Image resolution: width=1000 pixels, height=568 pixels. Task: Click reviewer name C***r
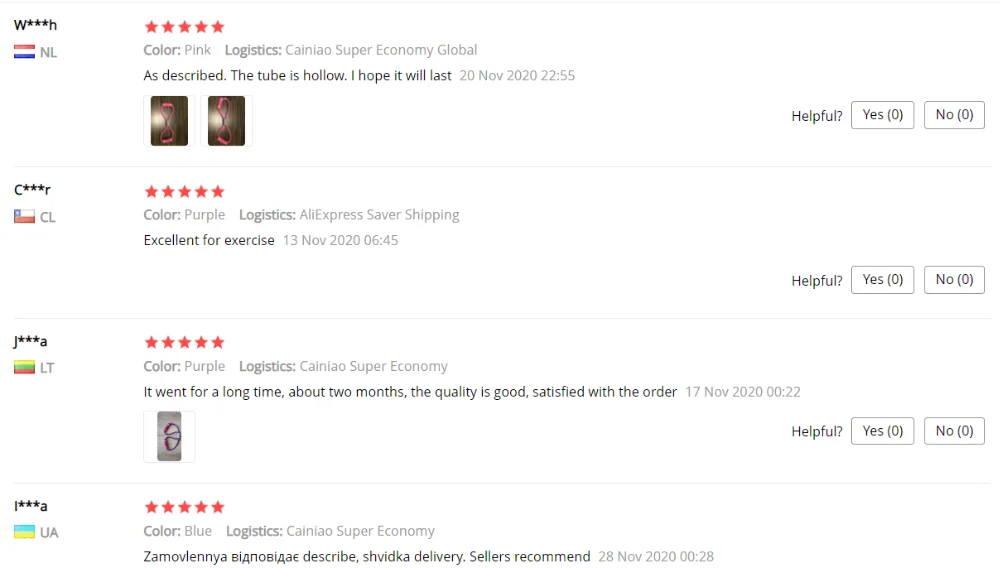[x=32, y=189]
